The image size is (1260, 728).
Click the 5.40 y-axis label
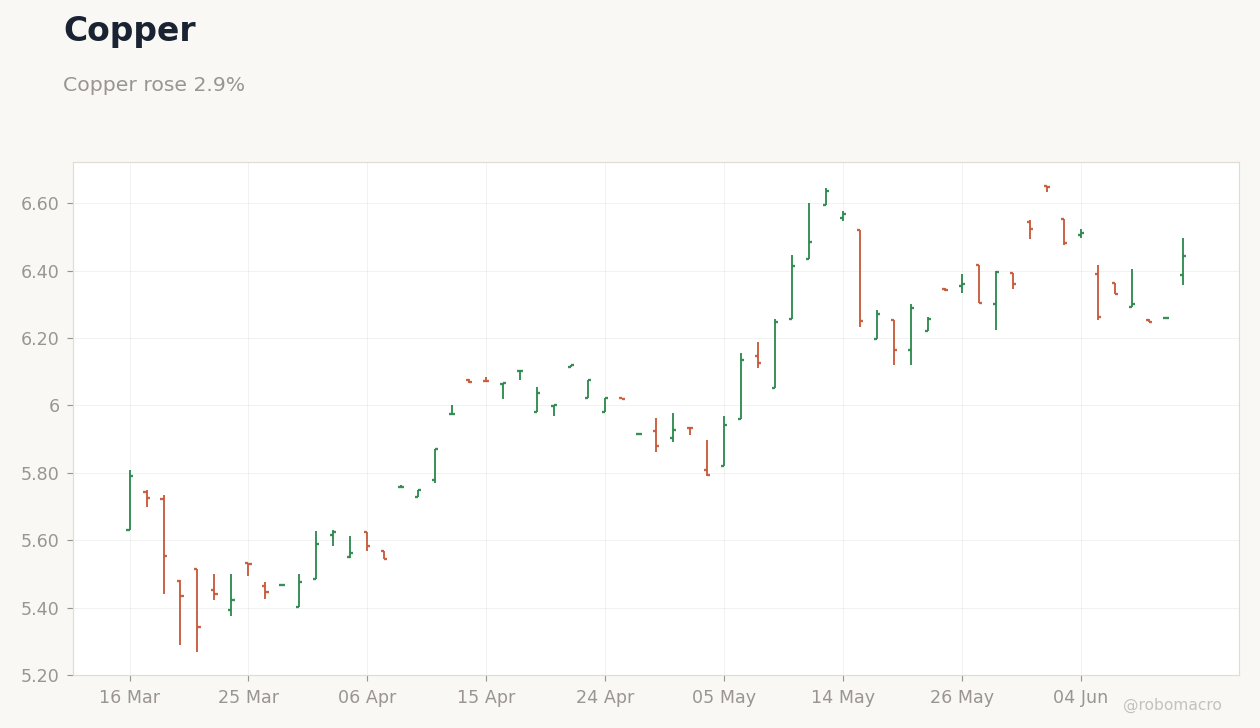pyautogui.click(x=41, y=608)
